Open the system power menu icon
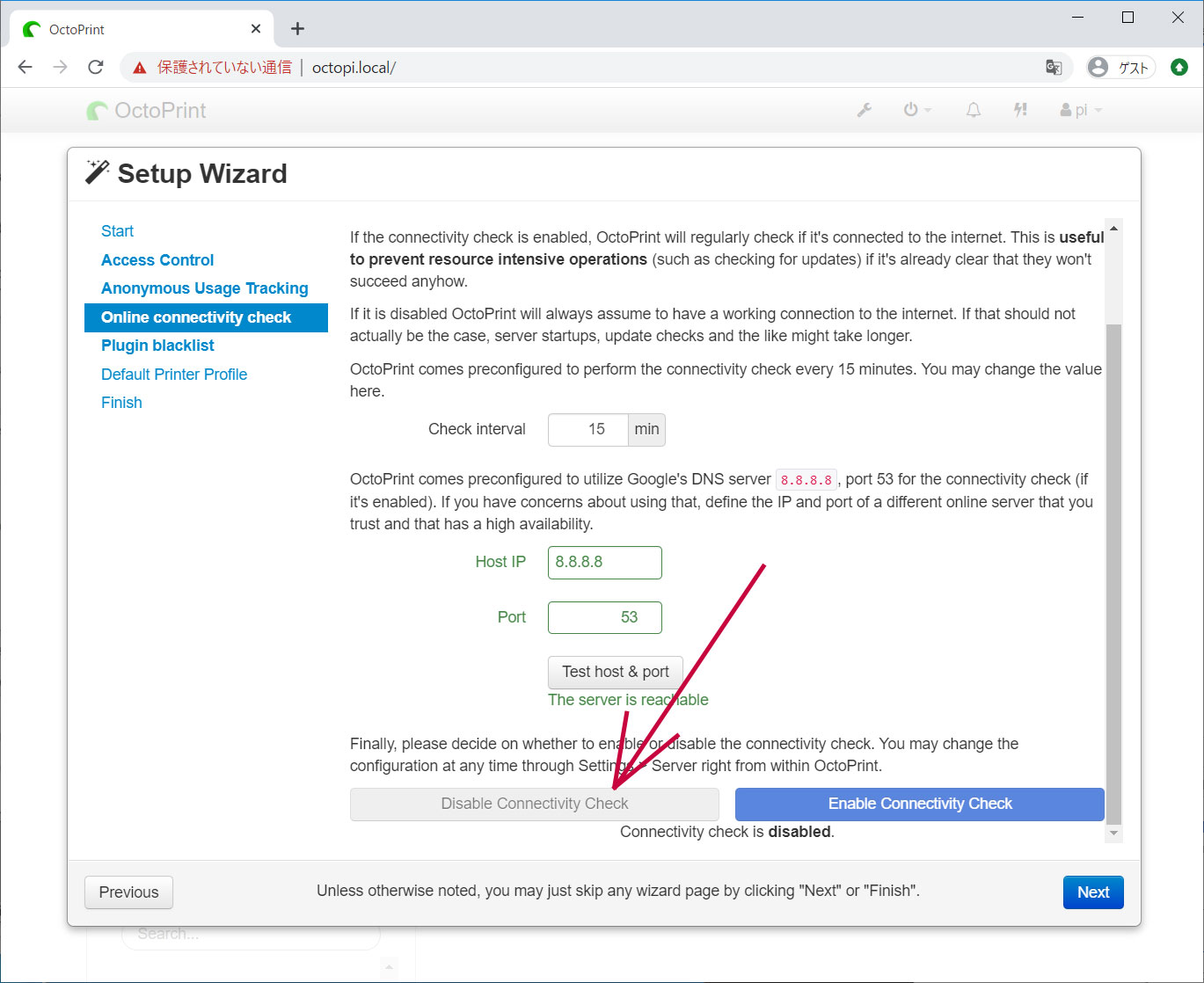This screenshot has width=1204, height=983. 917,110
